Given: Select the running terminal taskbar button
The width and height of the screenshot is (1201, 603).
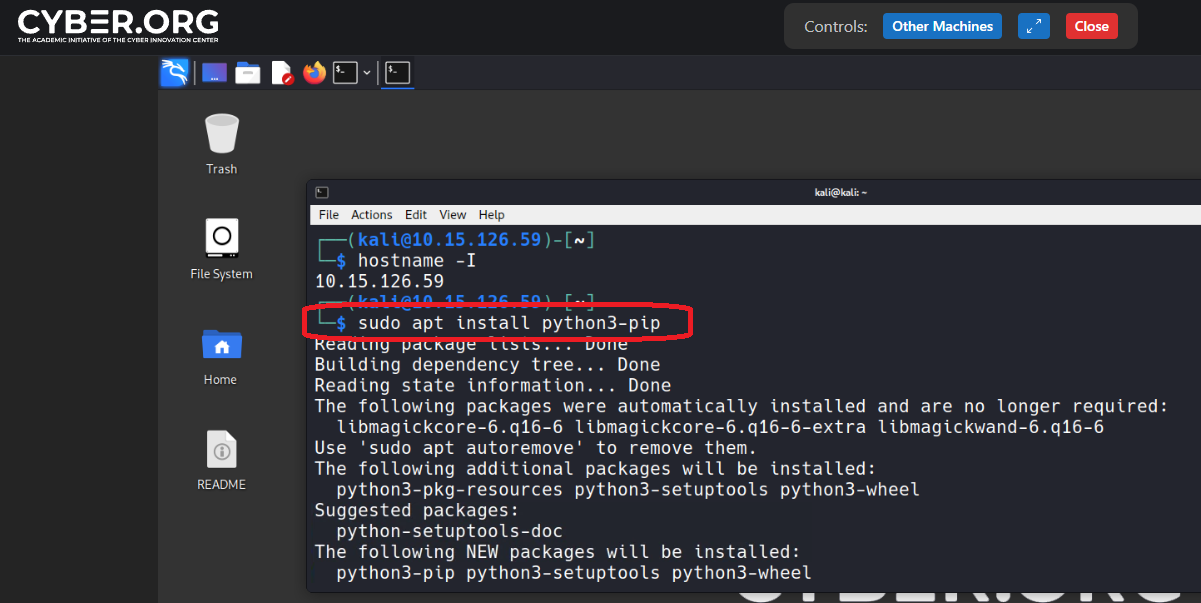Looking at the screenshot, I should (398, 73).
